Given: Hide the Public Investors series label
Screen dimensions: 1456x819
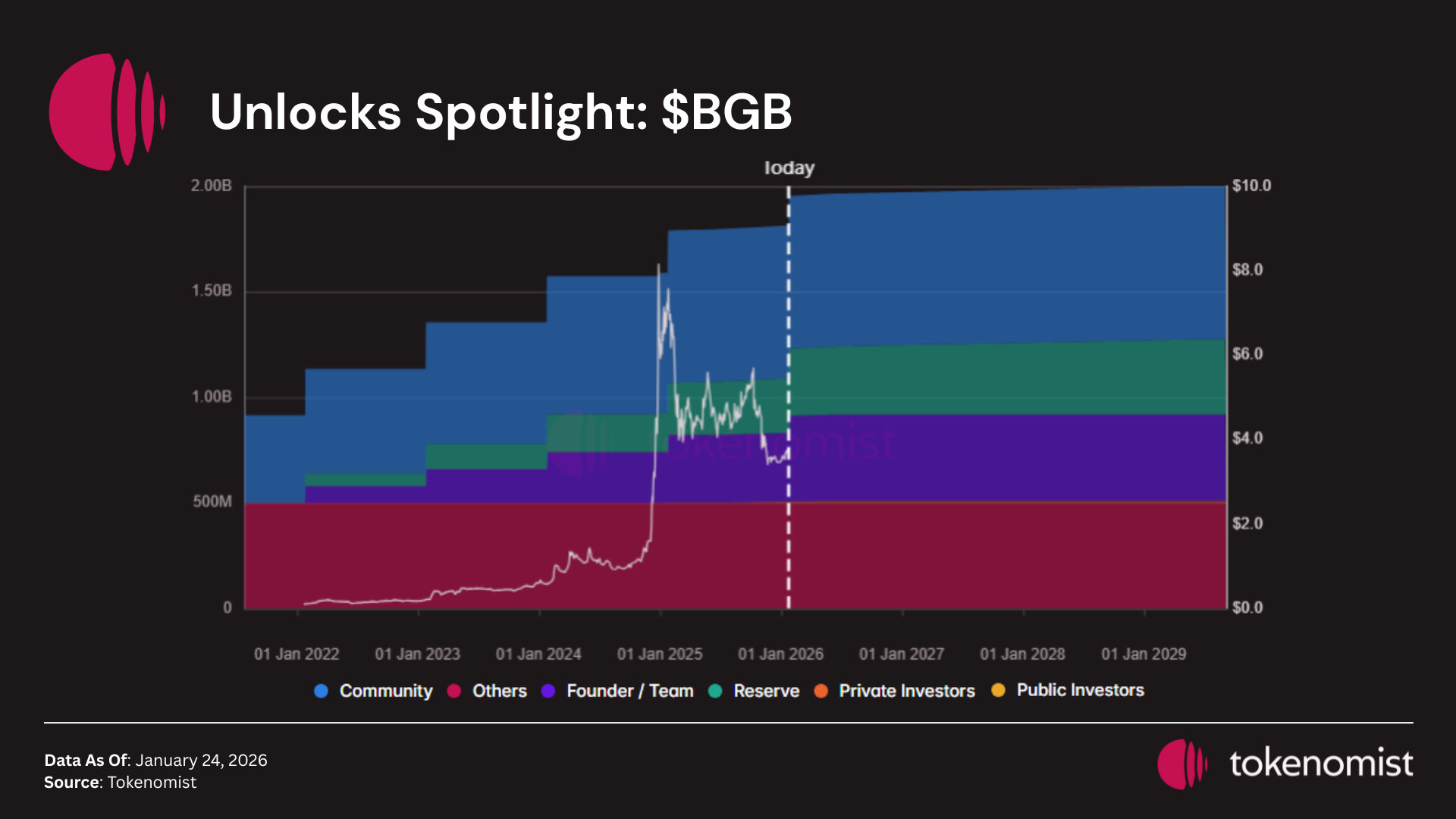Looking at the screenshot, I should [x=1080, y=690].
